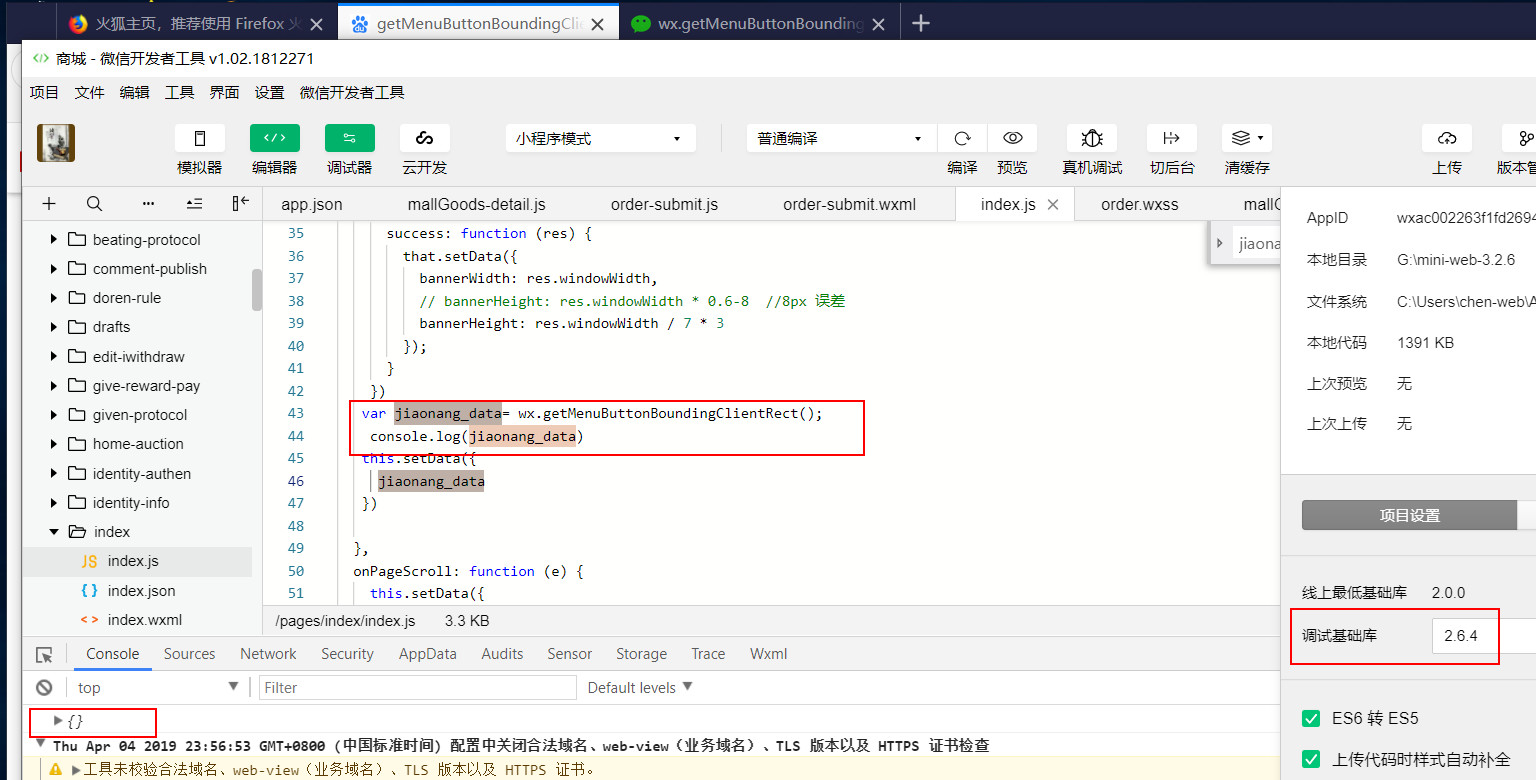The image size is (1536, 780).
Task: Switch to the Network devtools tab
Action: [x=268, y=654]
